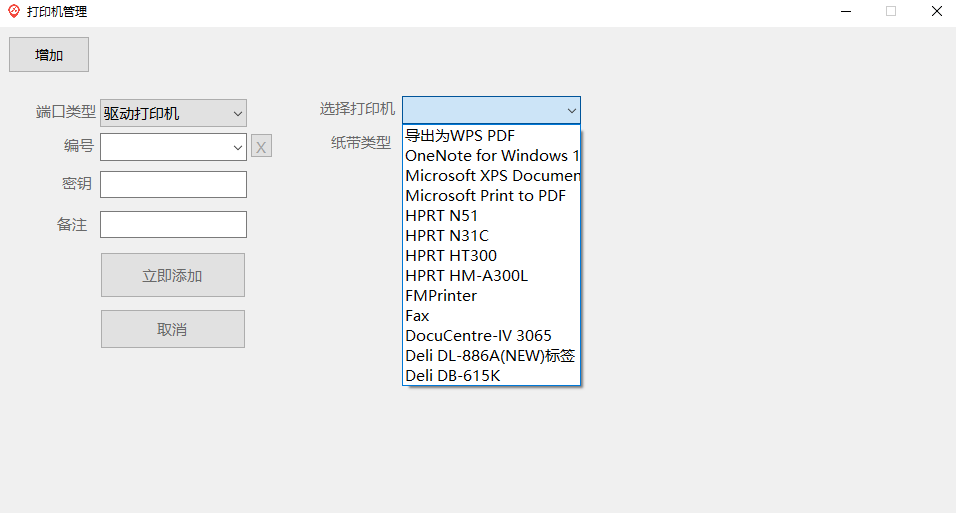
Task: Pick HPRT HT300 from list
Action: [491, 256]
